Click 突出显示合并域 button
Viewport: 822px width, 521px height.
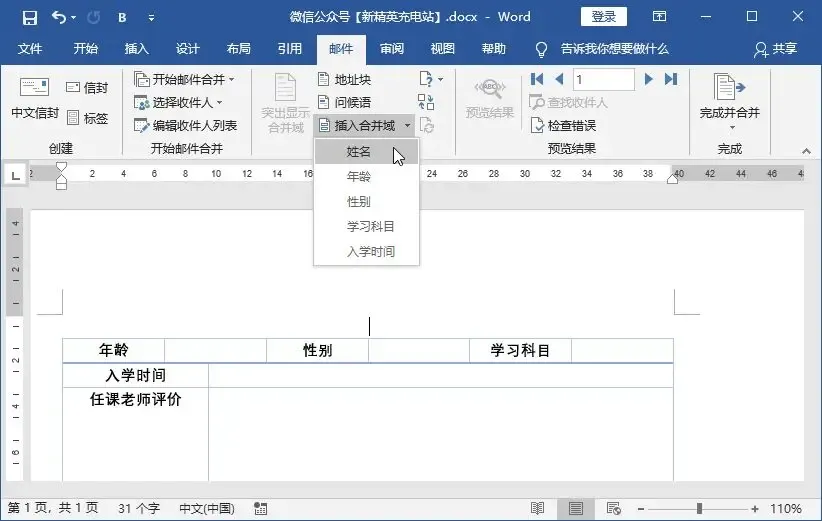tap(286, 103)
